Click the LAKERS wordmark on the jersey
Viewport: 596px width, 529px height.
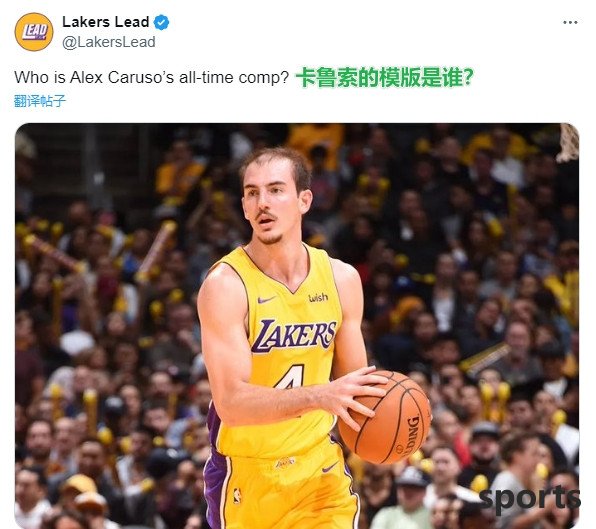[293, 335]
